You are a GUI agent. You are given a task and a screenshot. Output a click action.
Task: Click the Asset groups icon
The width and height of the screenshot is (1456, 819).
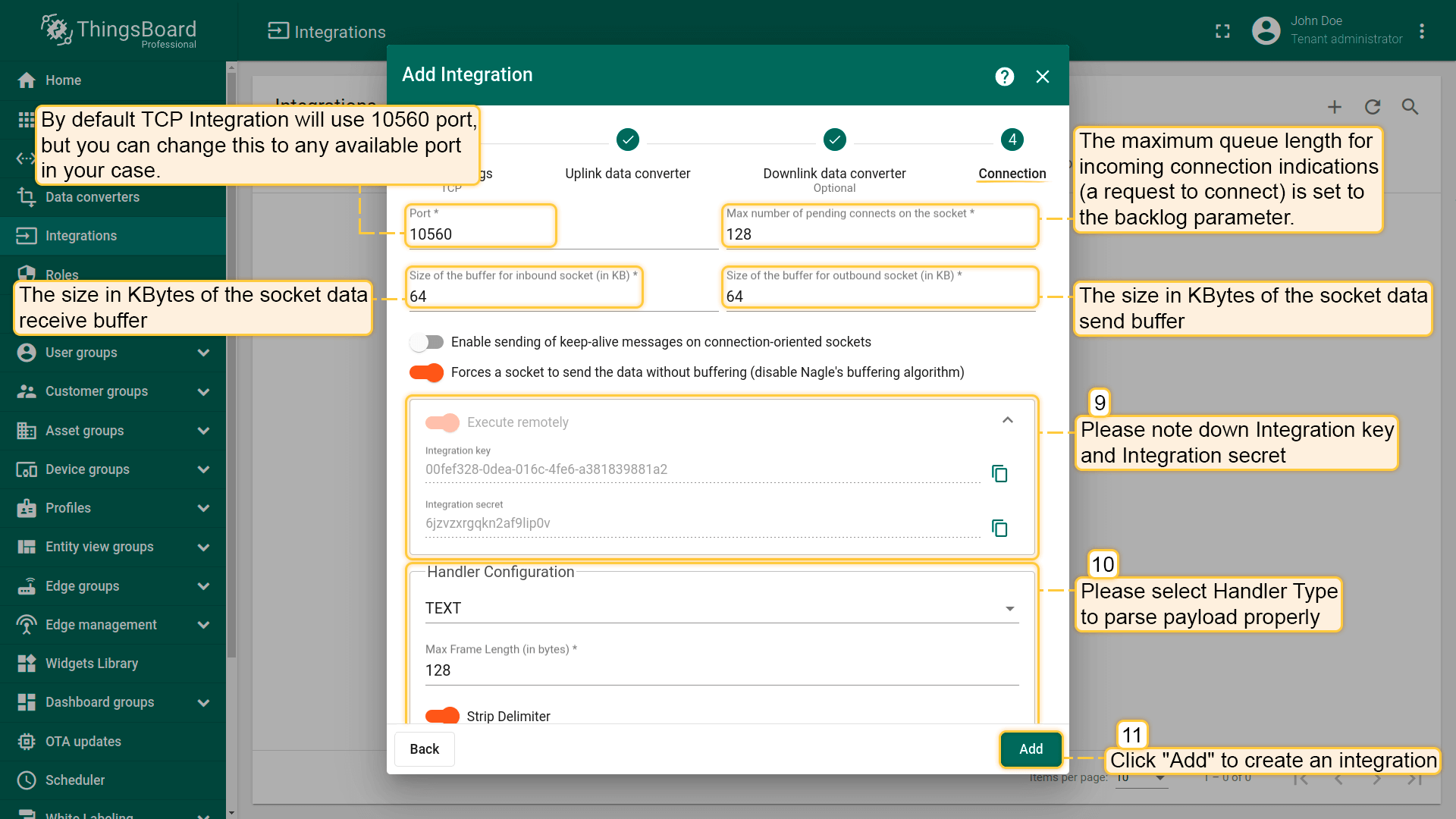pyautogui.click(x=27, y=431)
